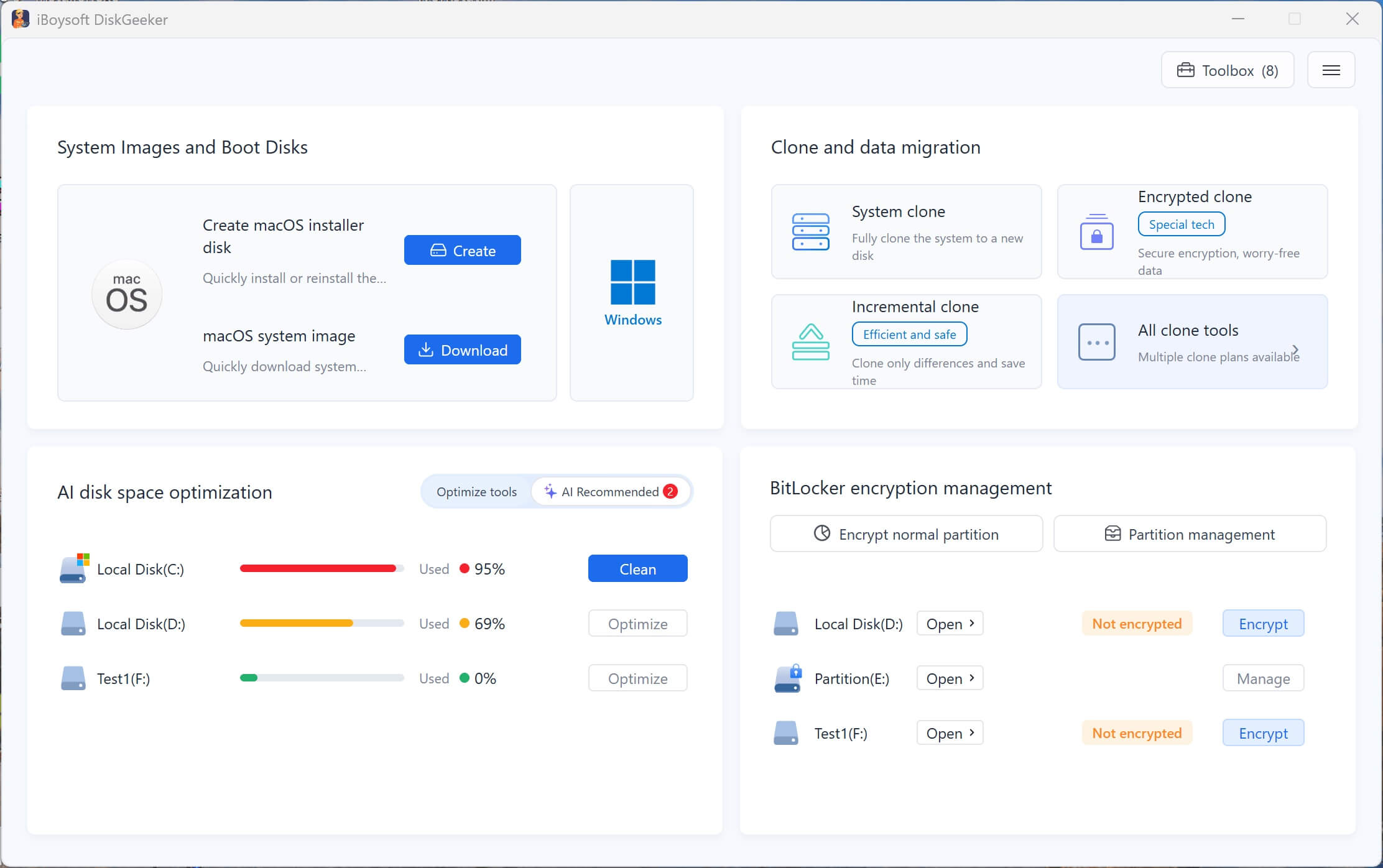Screen dimensions: 1383x868
Task: Open the Incremental clone card
Action: click(906, 342)
